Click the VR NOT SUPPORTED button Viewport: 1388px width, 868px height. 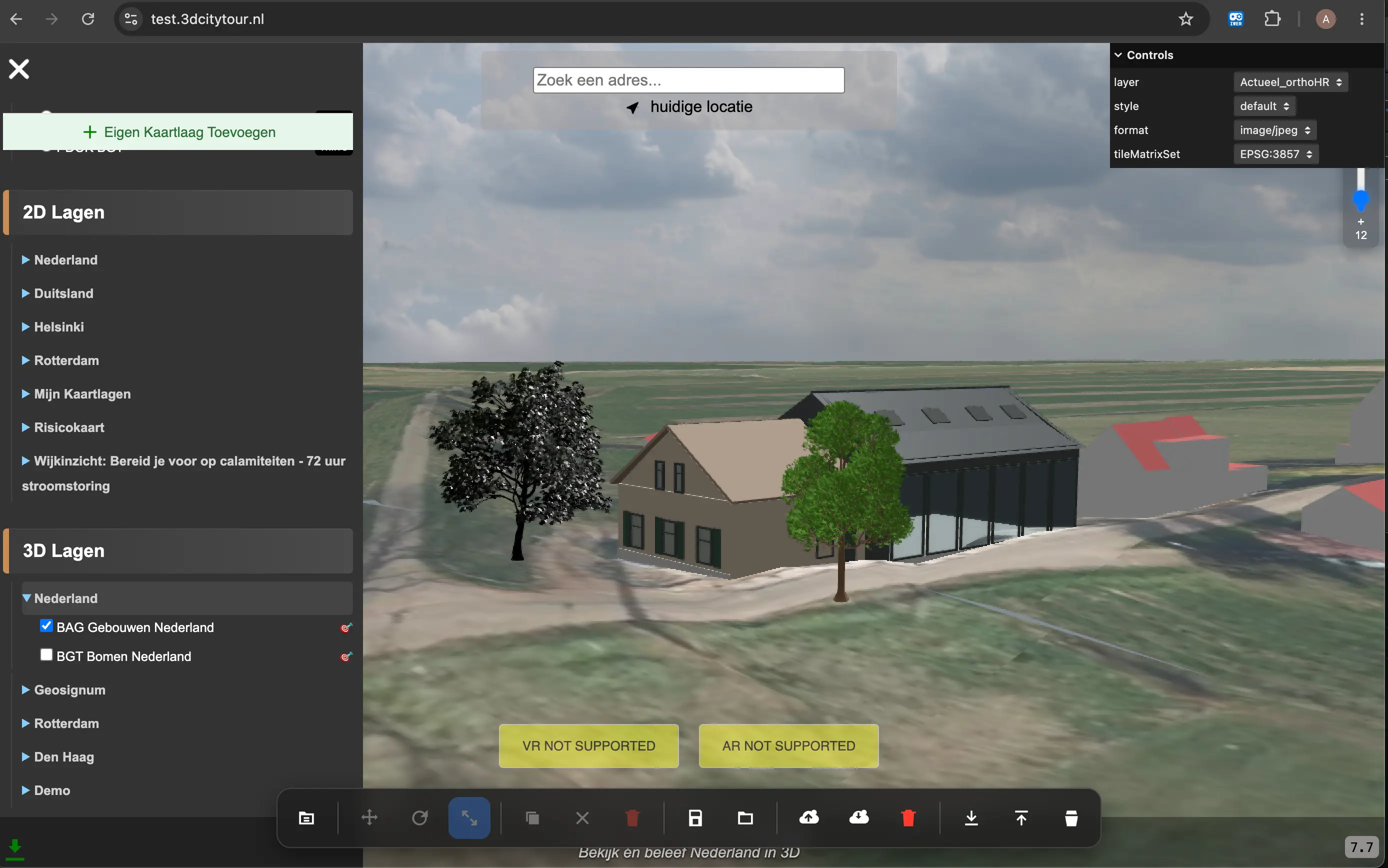[x=588, y=745]
